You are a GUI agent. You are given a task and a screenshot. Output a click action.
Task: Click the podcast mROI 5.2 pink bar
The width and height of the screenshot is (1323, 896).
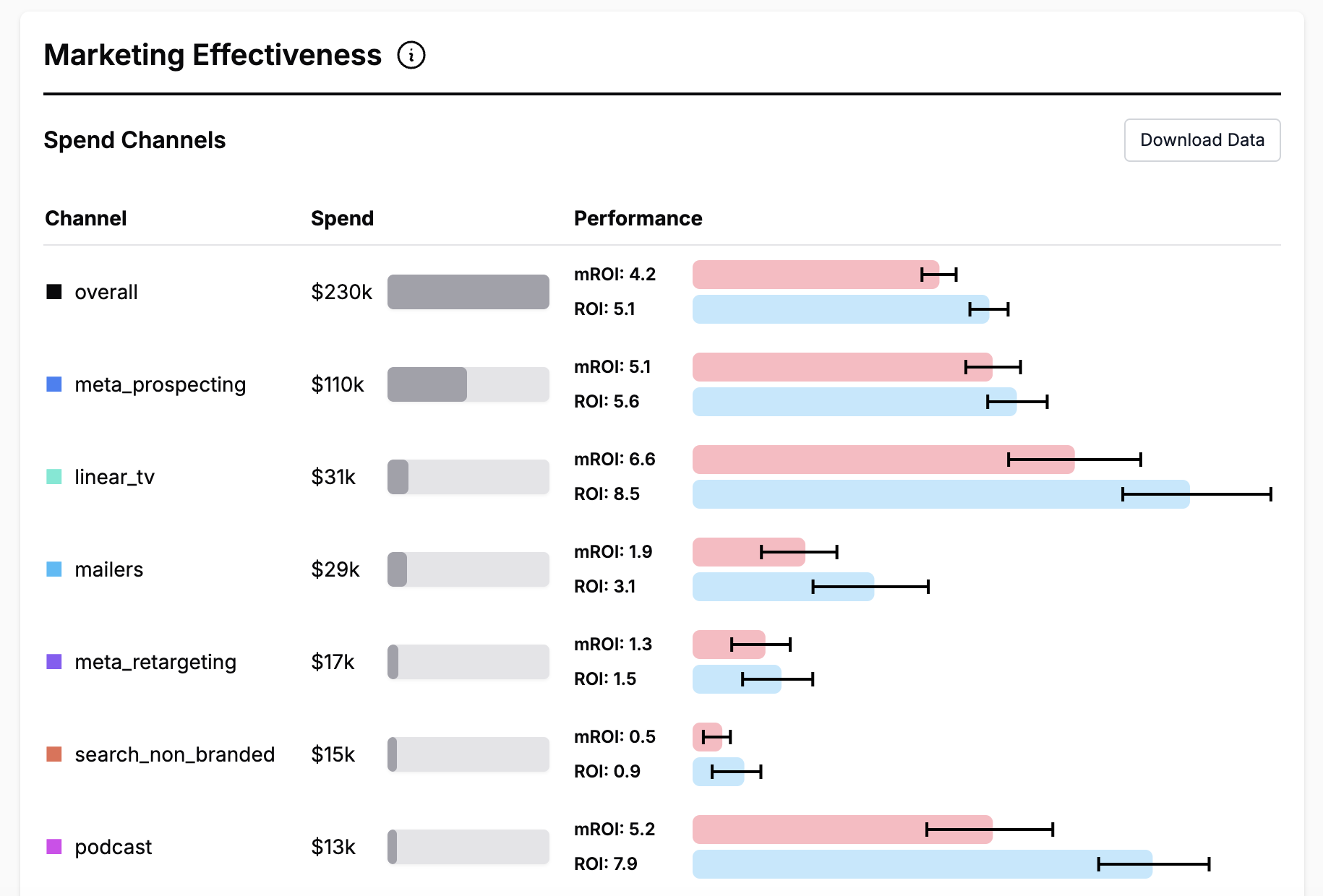(x=810, y=830)
